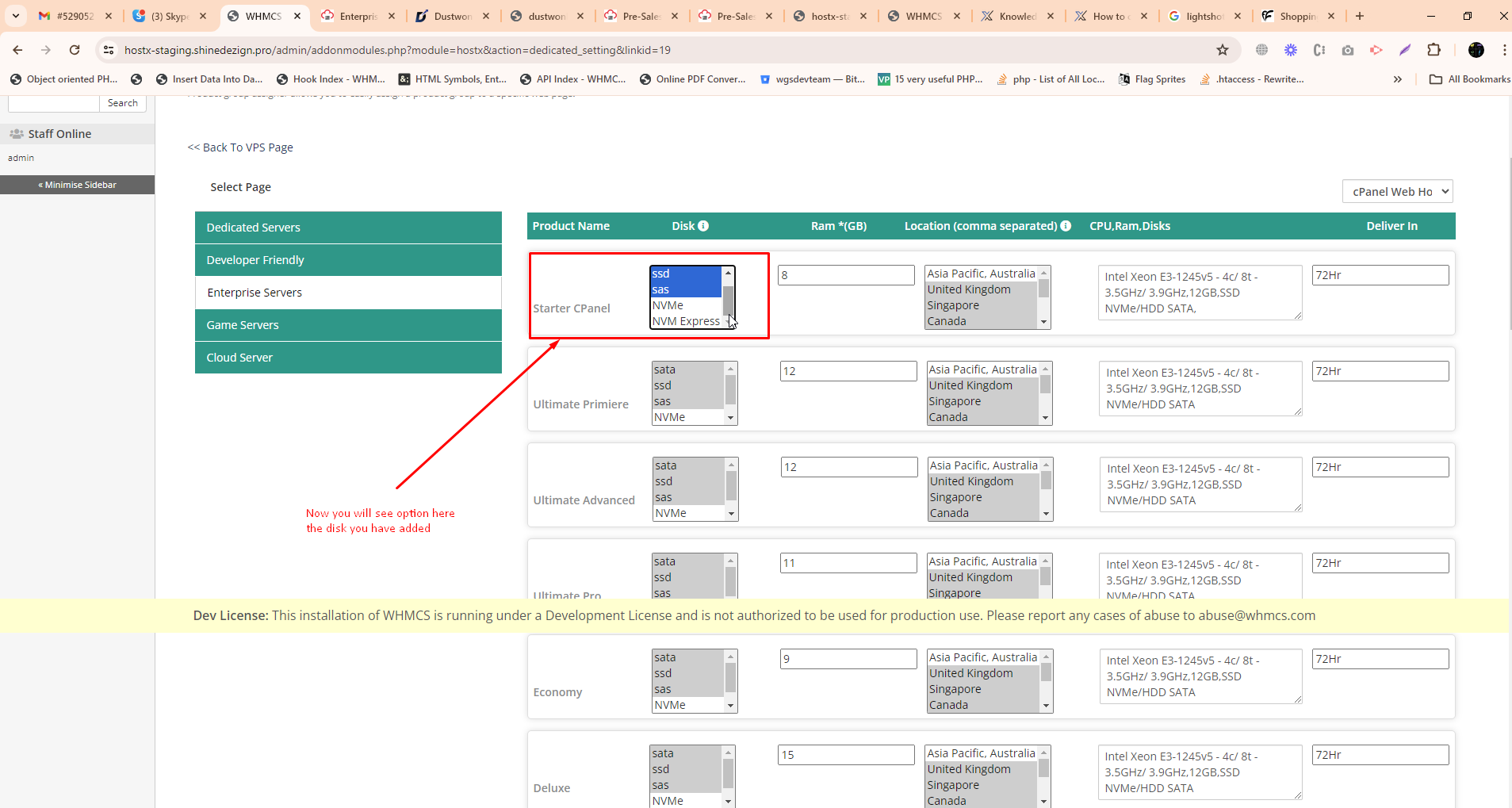Expand the hidden bookmarks chevron

1397,79
